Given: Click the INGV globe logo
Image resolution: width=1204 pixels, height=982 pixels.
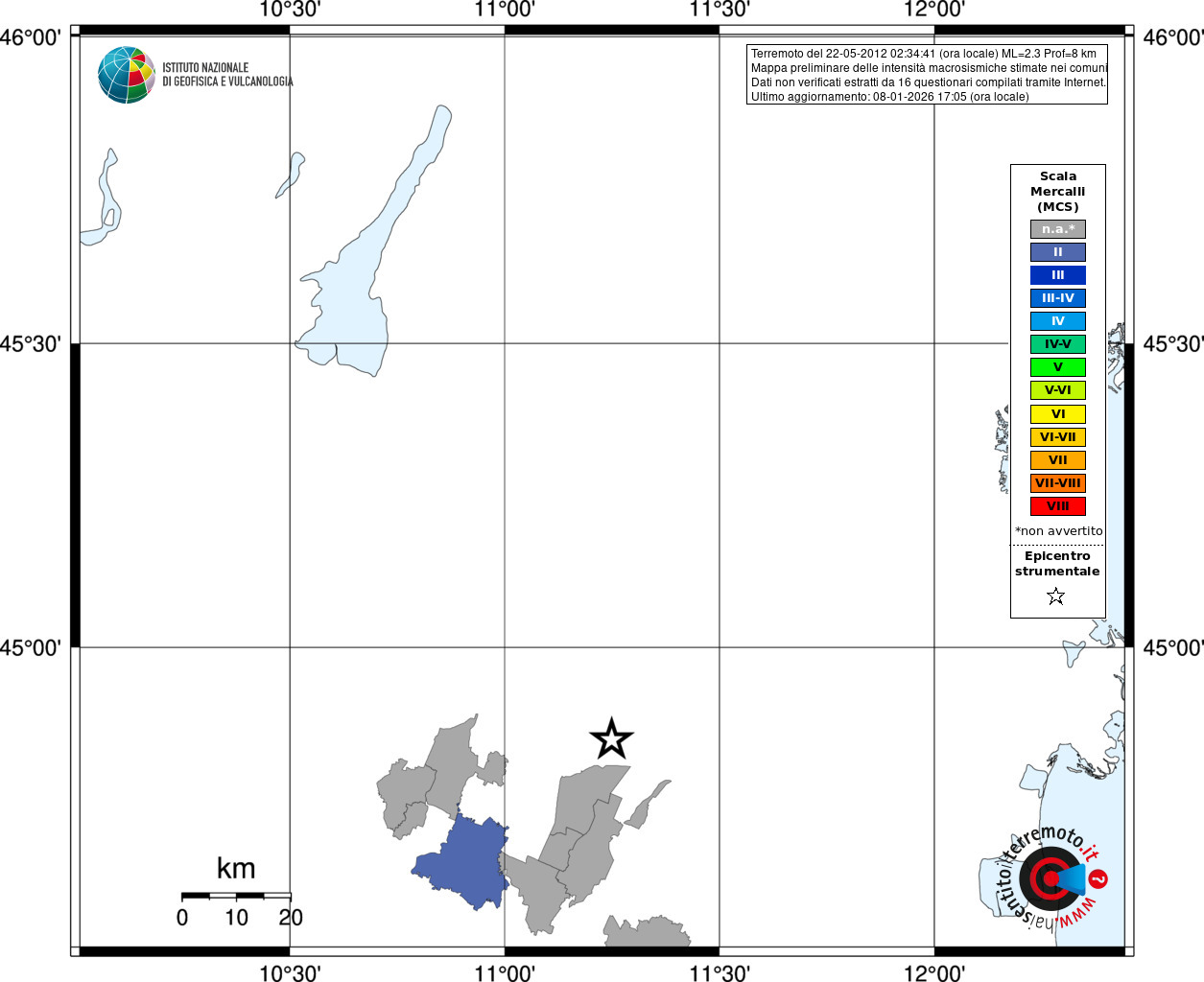Looking at the screenshot, I should [x=127, y=75].
